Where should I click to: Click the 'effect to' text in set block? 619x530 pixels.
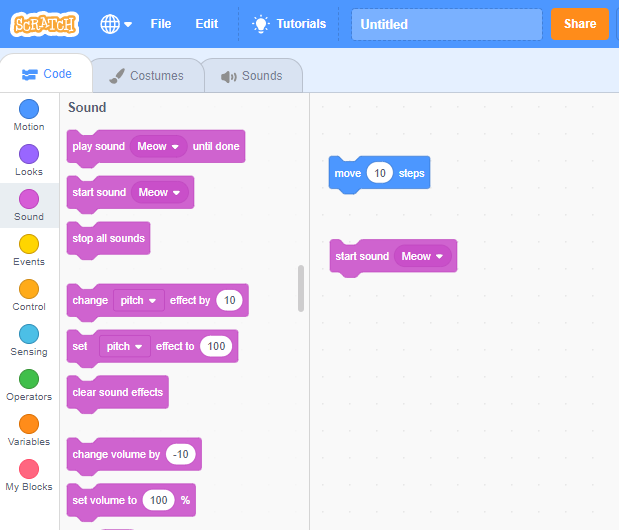175,346
